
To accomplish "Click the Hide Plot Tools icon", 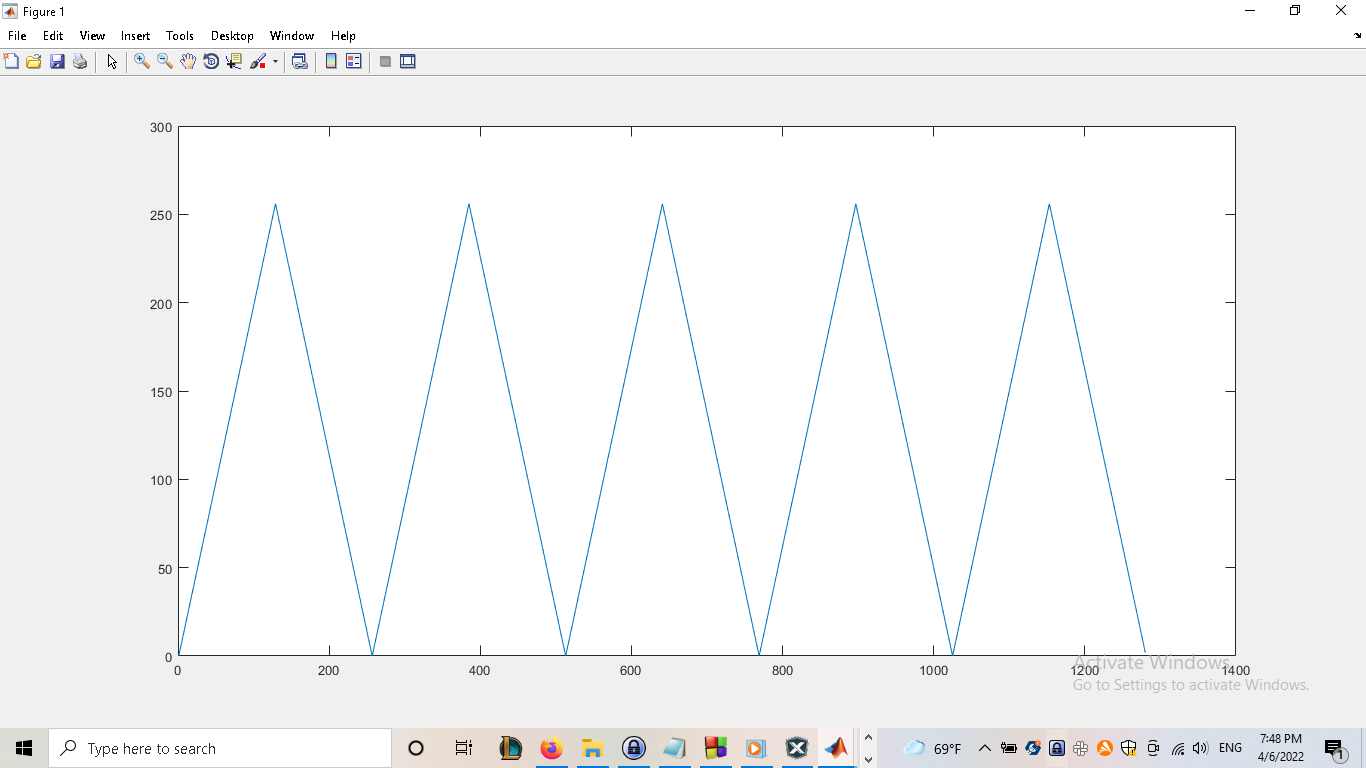I will coord(385,61).
